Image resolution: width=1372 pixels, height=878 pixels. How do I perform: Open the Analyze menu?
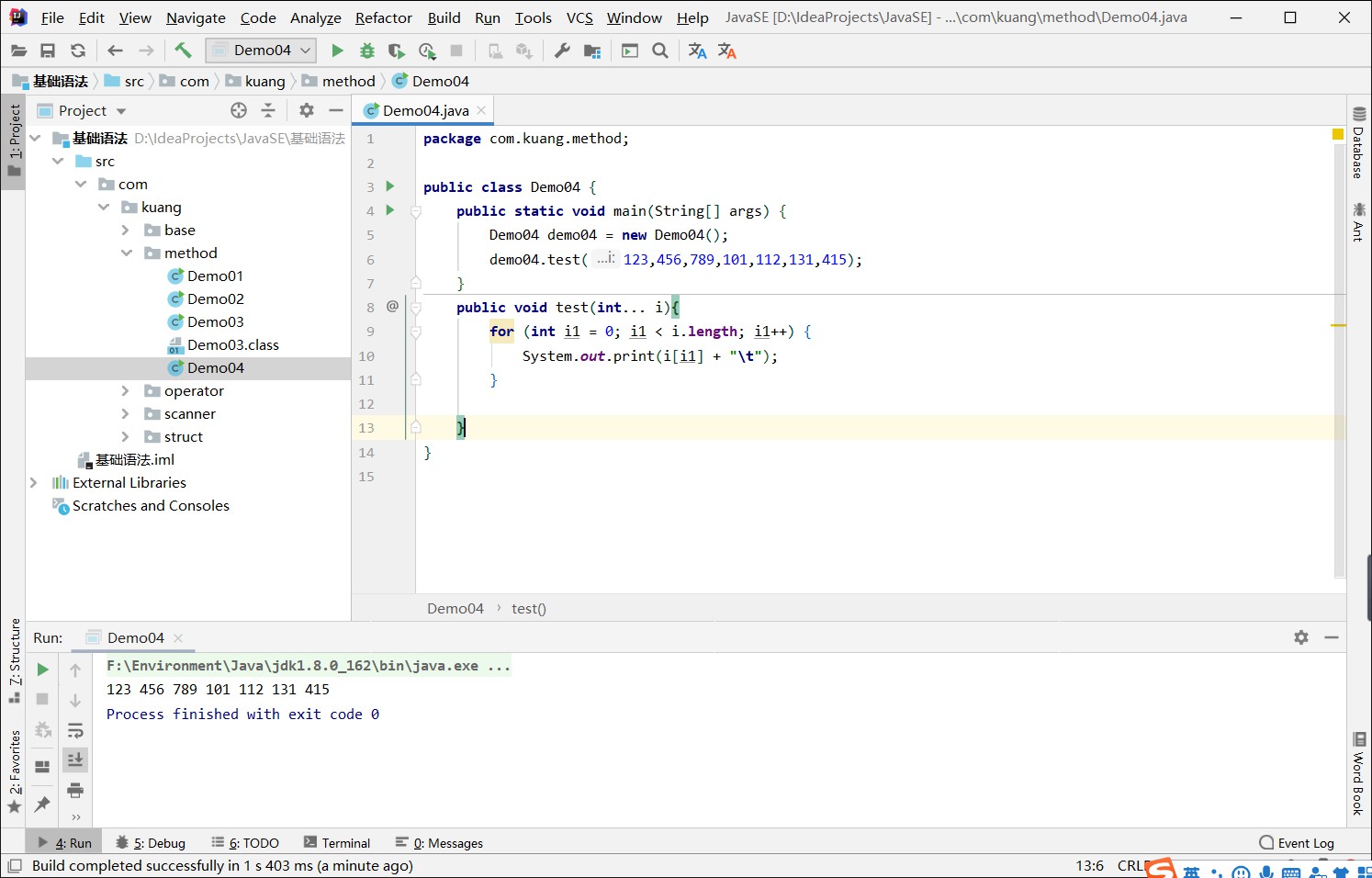pyautogui.click(x=315, y=17)
